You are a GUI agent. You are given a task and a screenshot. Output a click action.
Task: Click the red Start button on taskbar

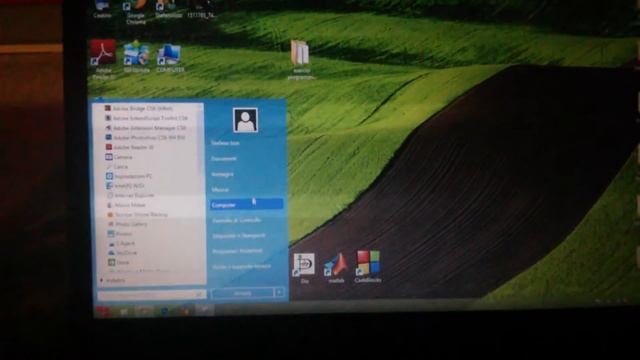(x=102, y=311)
